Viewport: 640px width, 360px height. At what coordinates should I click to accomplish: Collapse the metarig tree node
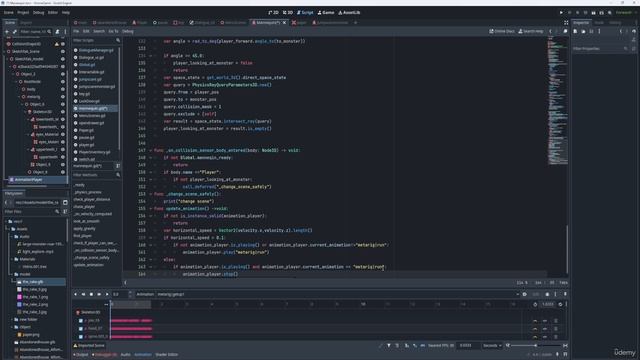[x=20, y=97]
